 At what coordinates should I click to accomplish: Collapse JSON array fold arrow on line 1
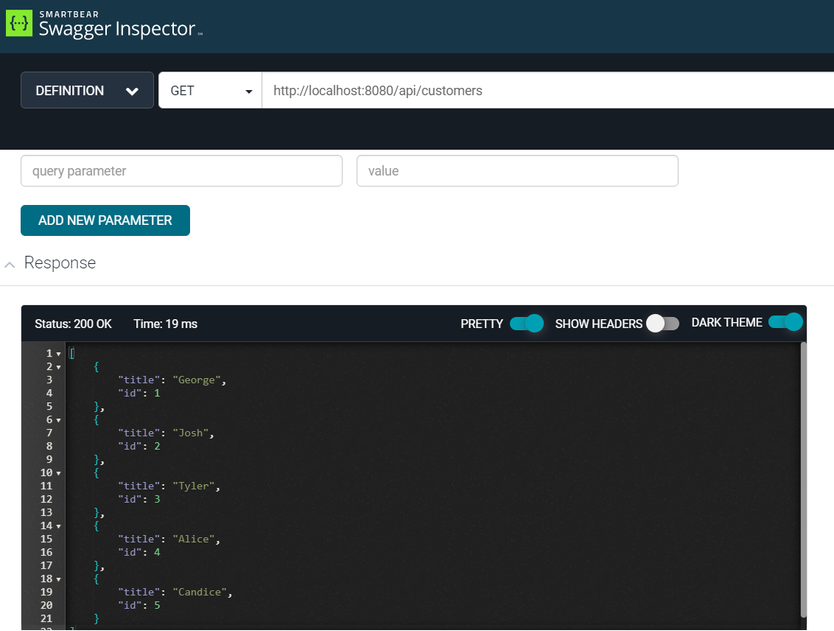58,354
